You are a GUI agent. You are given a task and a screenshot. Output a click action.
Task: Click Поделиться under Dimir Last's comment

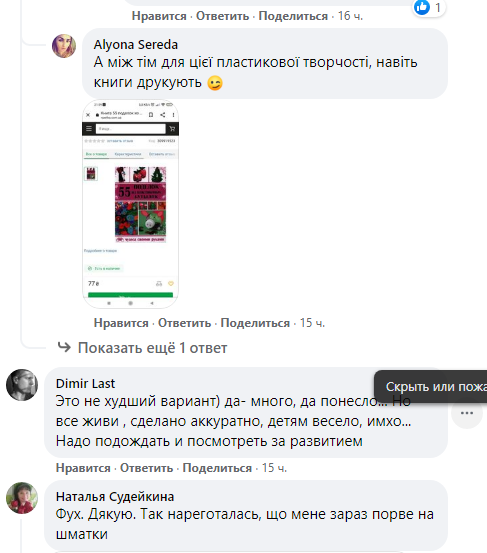coord(217,468)
